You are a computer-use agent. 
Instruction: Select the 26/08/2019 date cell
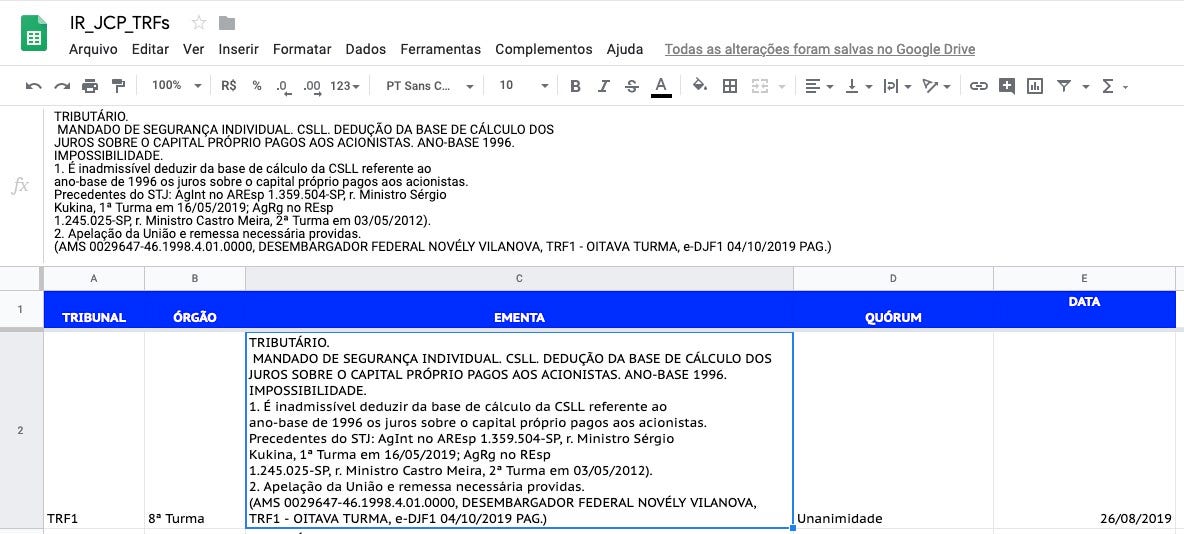[x=1084, y=431]
